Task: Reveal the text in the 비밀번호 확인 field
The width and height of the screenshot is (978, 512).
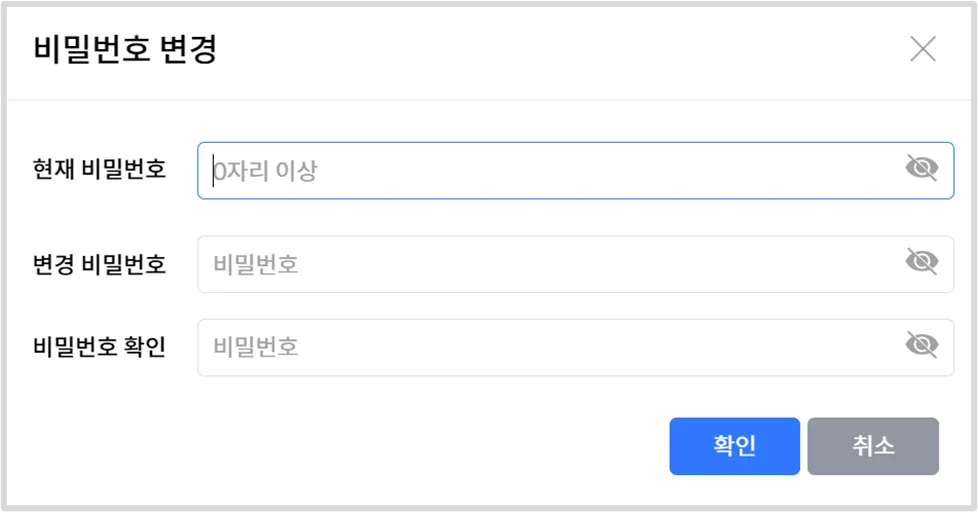Action: (x=921, y=345)
